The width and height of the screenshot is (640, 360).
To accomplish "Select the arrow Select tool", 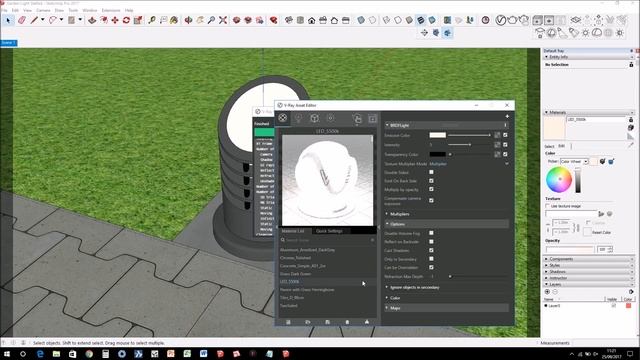I will coord(8,20).
